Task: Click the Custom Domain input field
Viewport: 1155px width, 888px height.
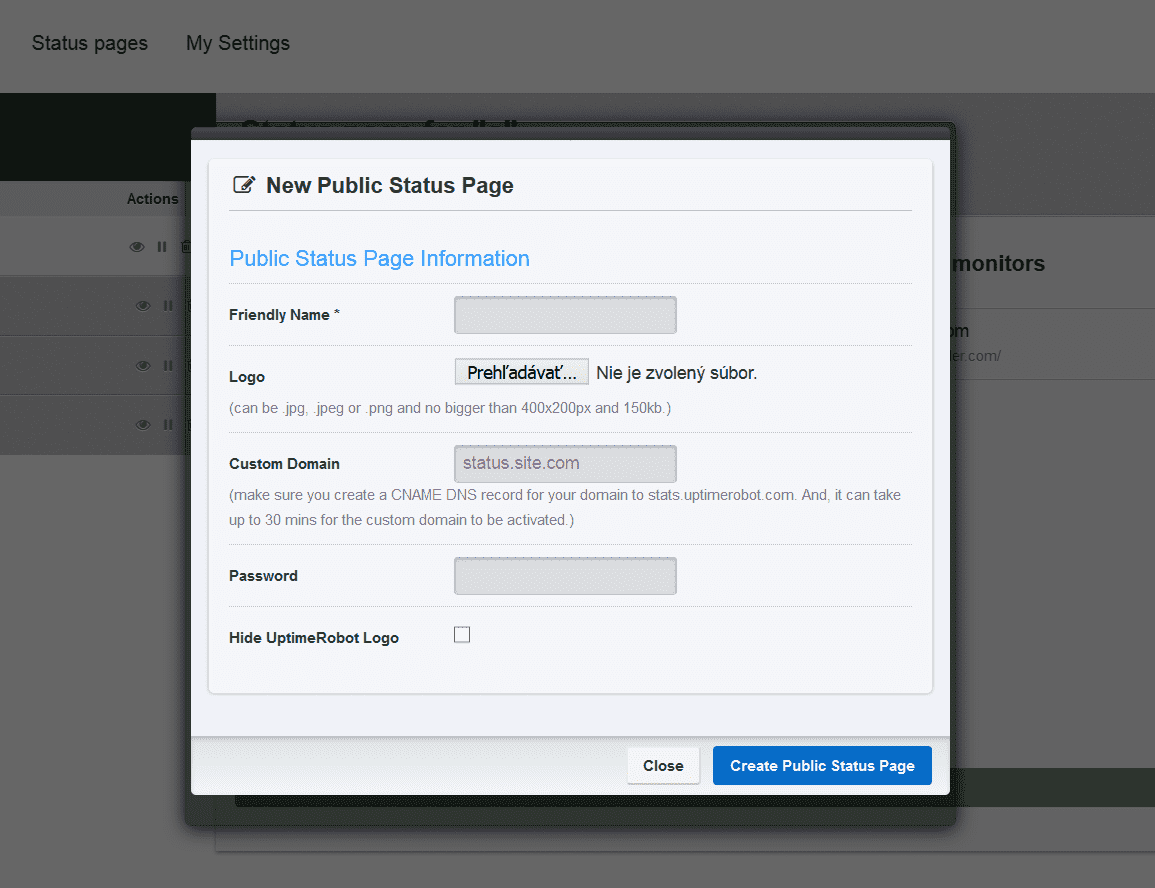Action: pos(564,463)
